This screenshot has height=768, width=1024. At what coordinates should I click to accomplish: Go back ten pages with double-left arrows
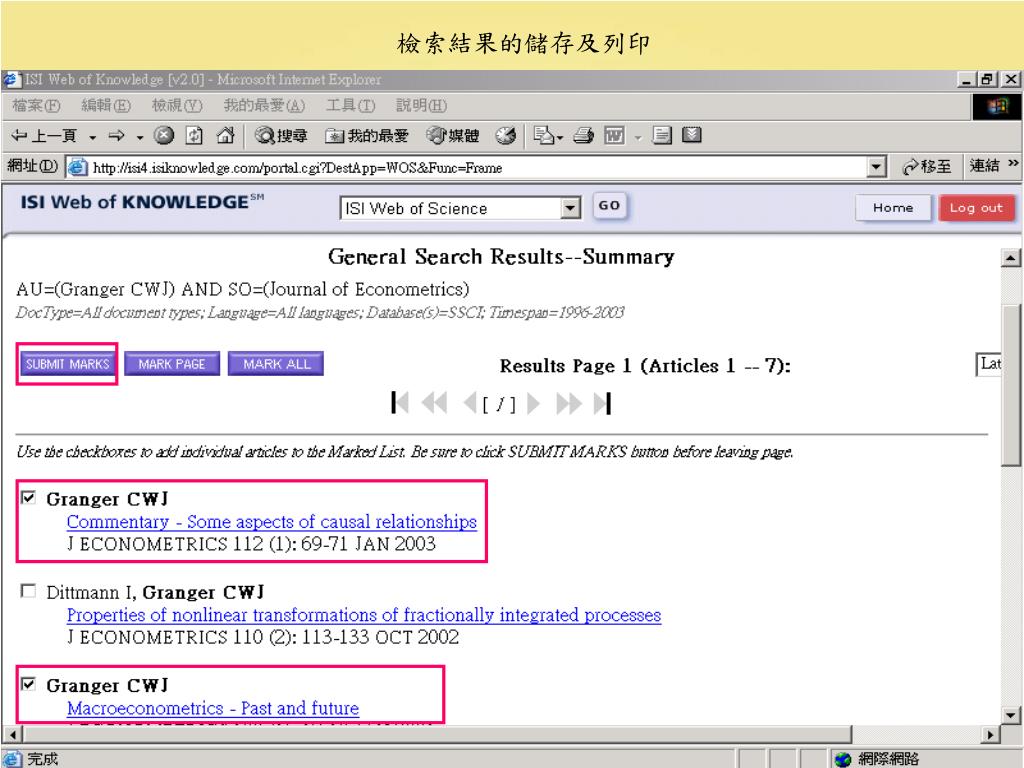434,403
